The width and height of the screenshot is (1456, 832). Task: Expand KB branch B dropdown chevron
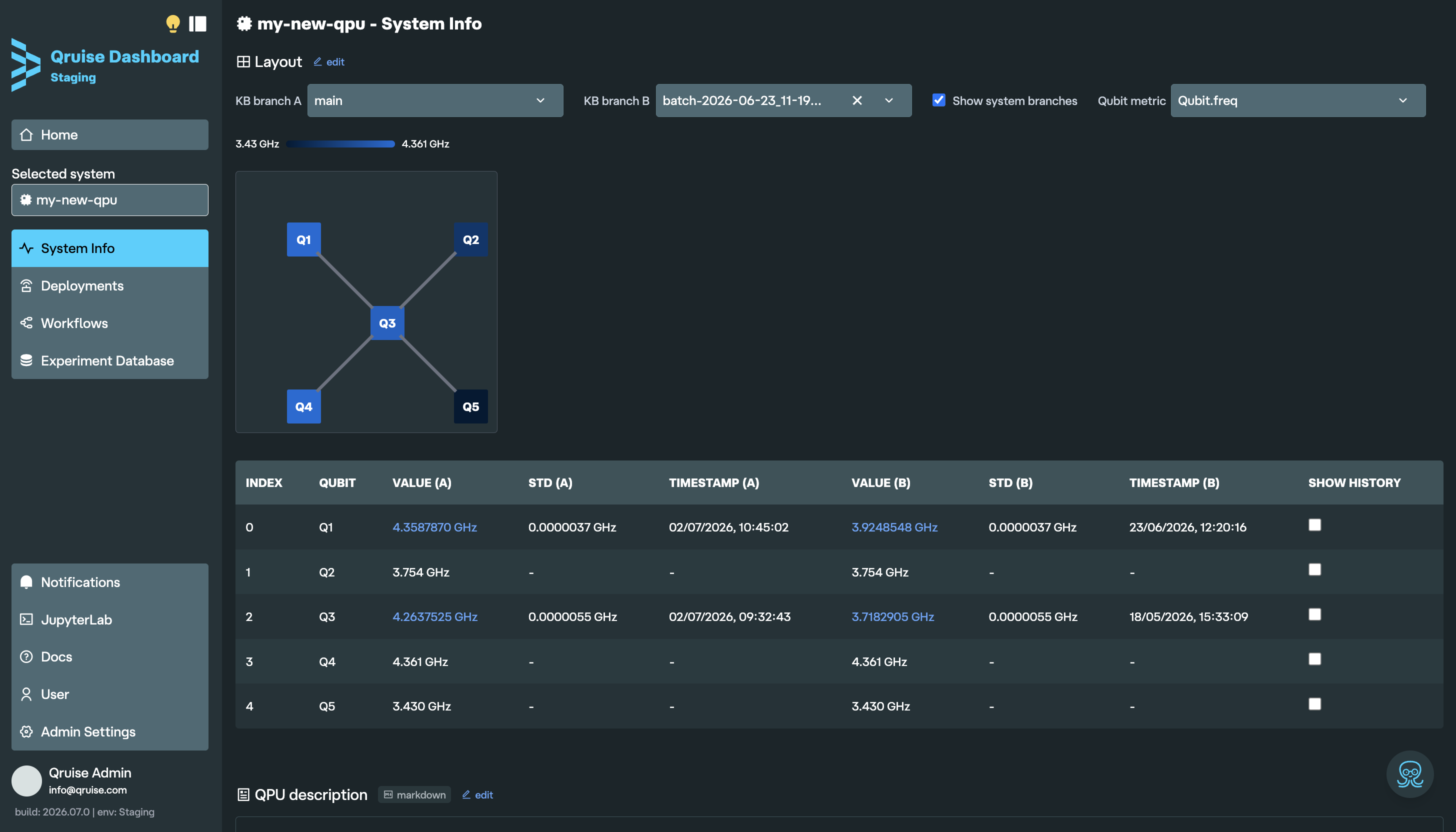[889, 100]
